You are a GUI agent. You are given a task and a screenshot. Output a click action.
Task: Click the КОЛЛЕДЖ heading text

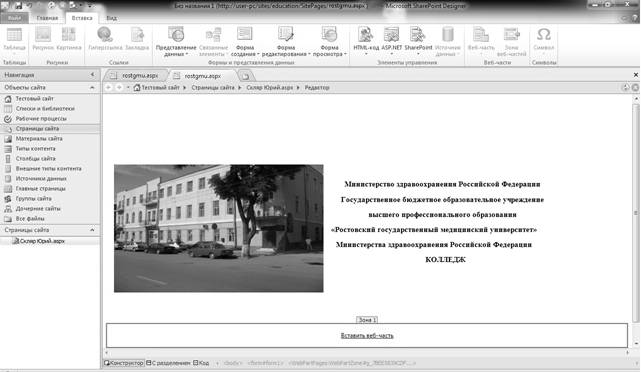pyautogui.click(x=445, y=260)
